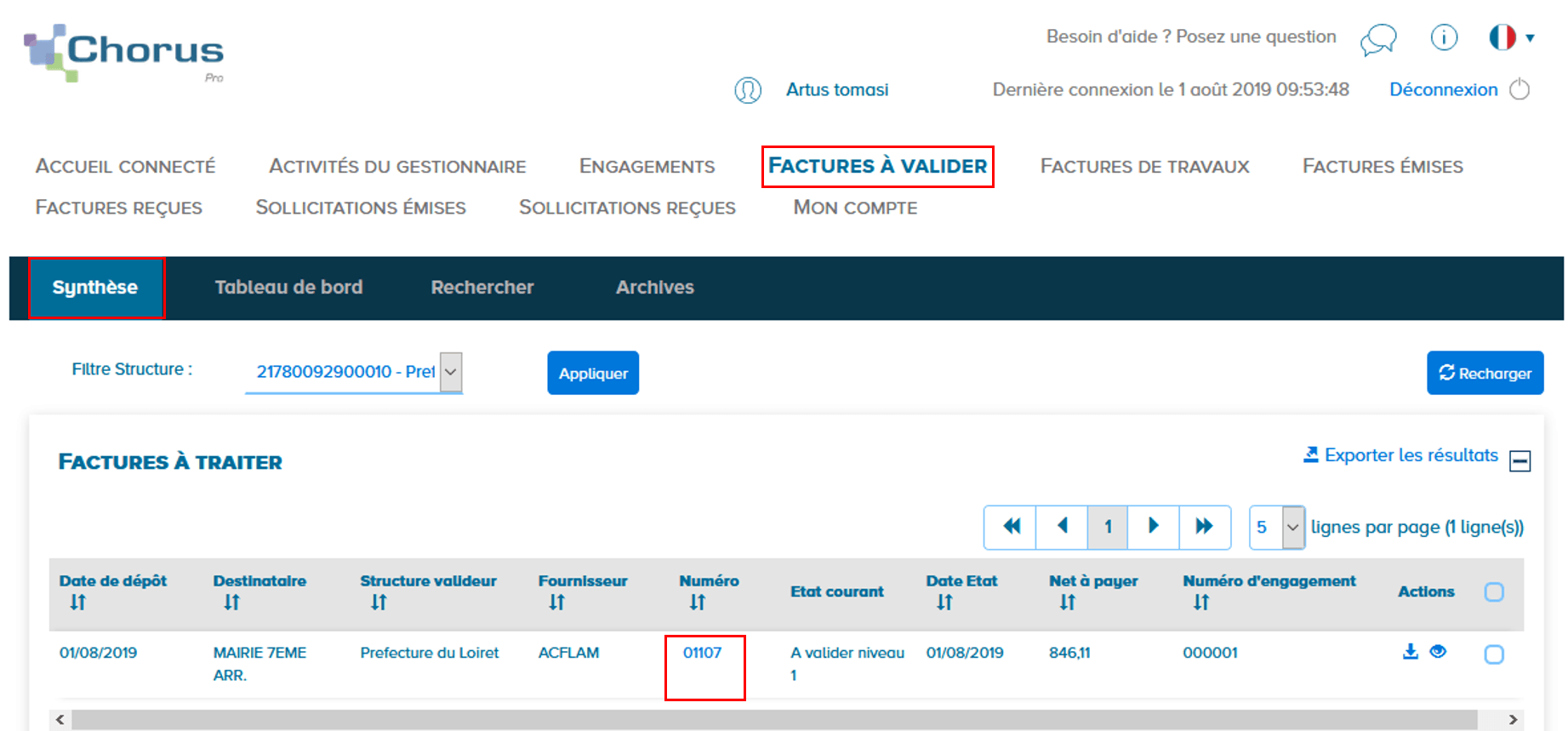1568x731 pixels.
Task: Sort by Fournisseur column
Action: click(557, 603)
